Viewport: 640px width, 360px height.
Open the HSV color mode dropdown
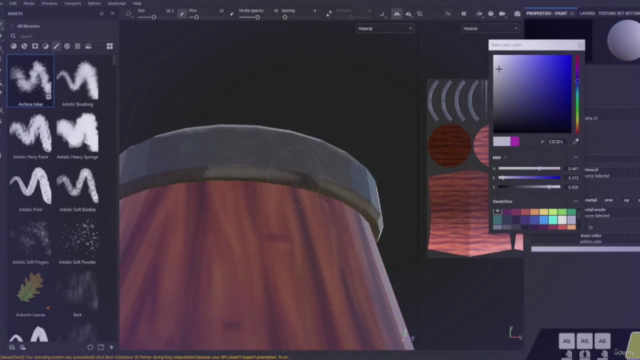tap(500, 158)
